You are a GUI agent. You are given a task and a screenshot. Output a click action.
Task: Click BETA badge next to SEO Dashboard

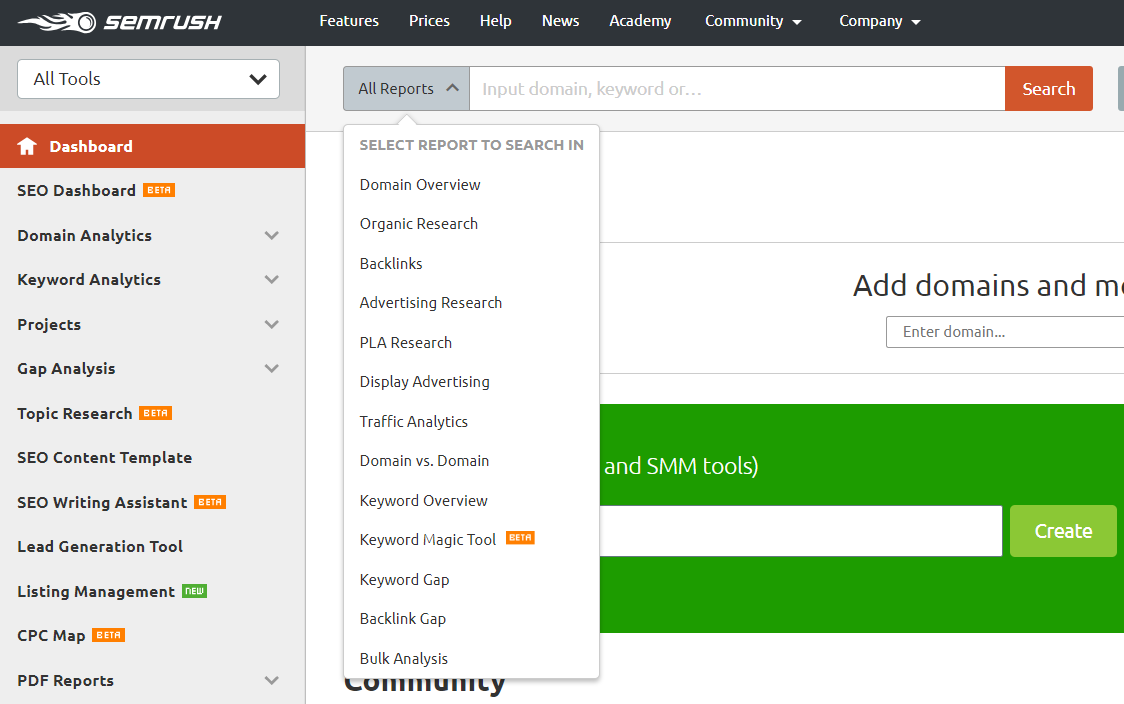pyautogui.click(x=159, y=190)
